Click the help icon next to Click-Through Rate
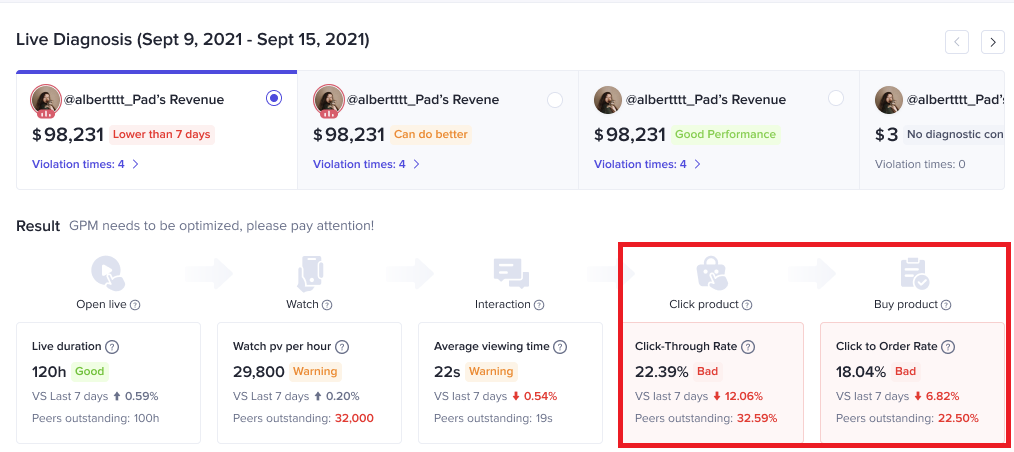This screenshot has height=452, width=1014. click(x=748, y=347)
